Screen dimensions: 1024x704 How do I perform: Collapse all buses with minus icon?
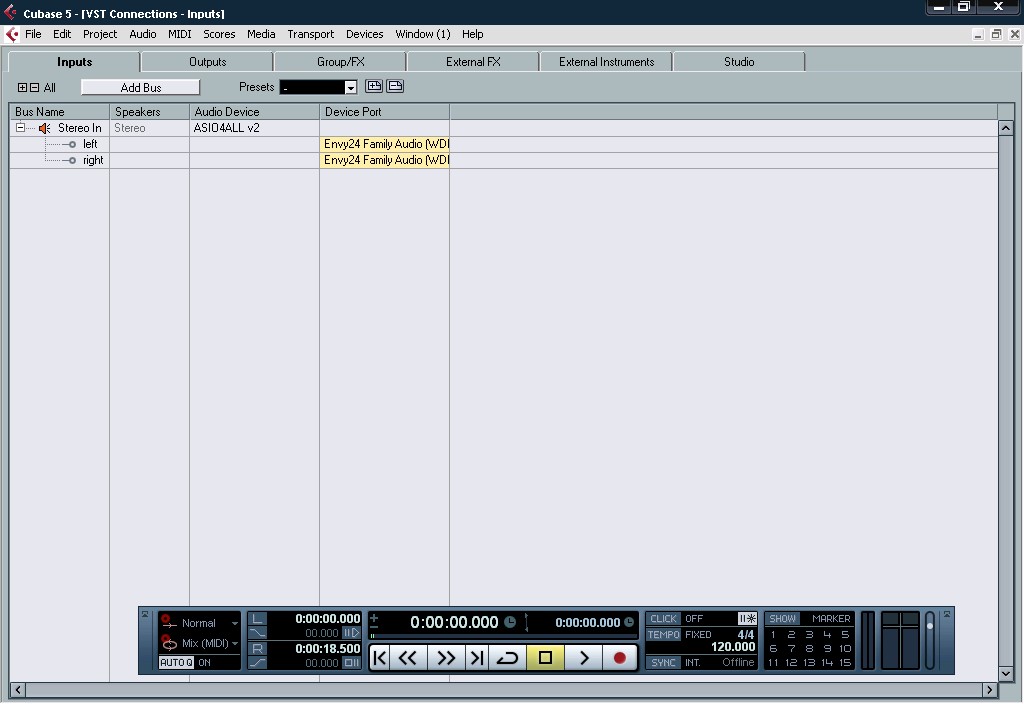(x=35, y=88)
